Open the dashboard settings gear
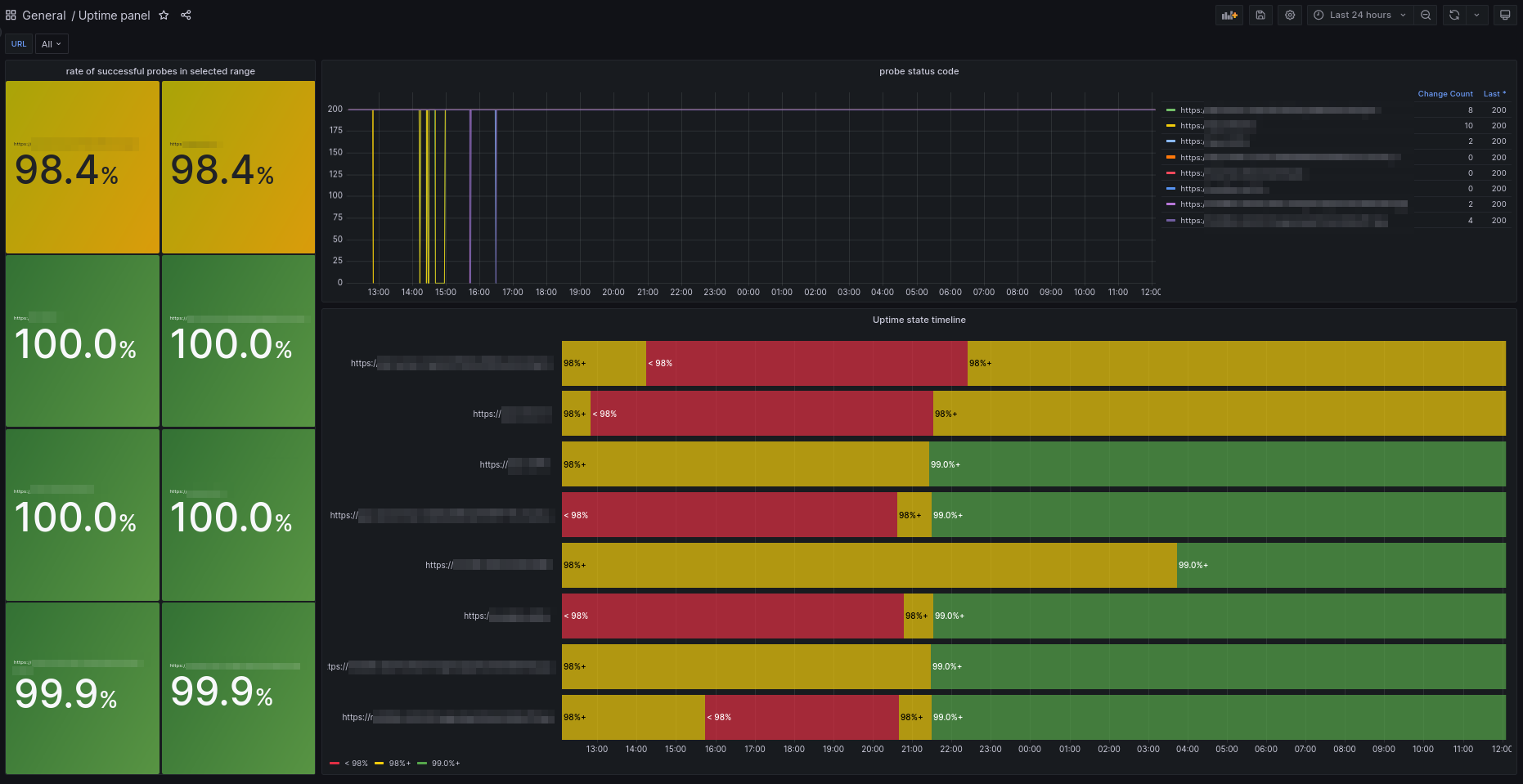This screenshot has height=784, width=1523. point(1290,15)
